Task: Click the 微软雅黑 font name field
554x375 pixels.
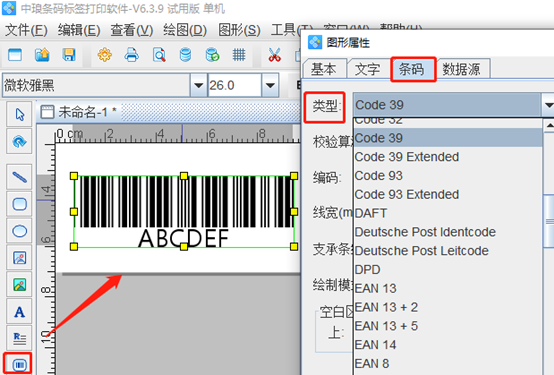Action: (x=96, y=85)
